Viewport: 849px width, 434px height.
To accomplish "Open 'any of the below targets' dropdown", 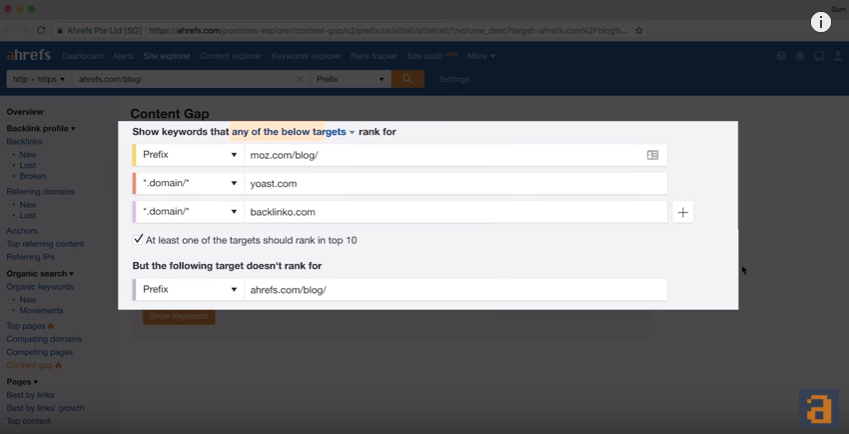I will [293, 132].
